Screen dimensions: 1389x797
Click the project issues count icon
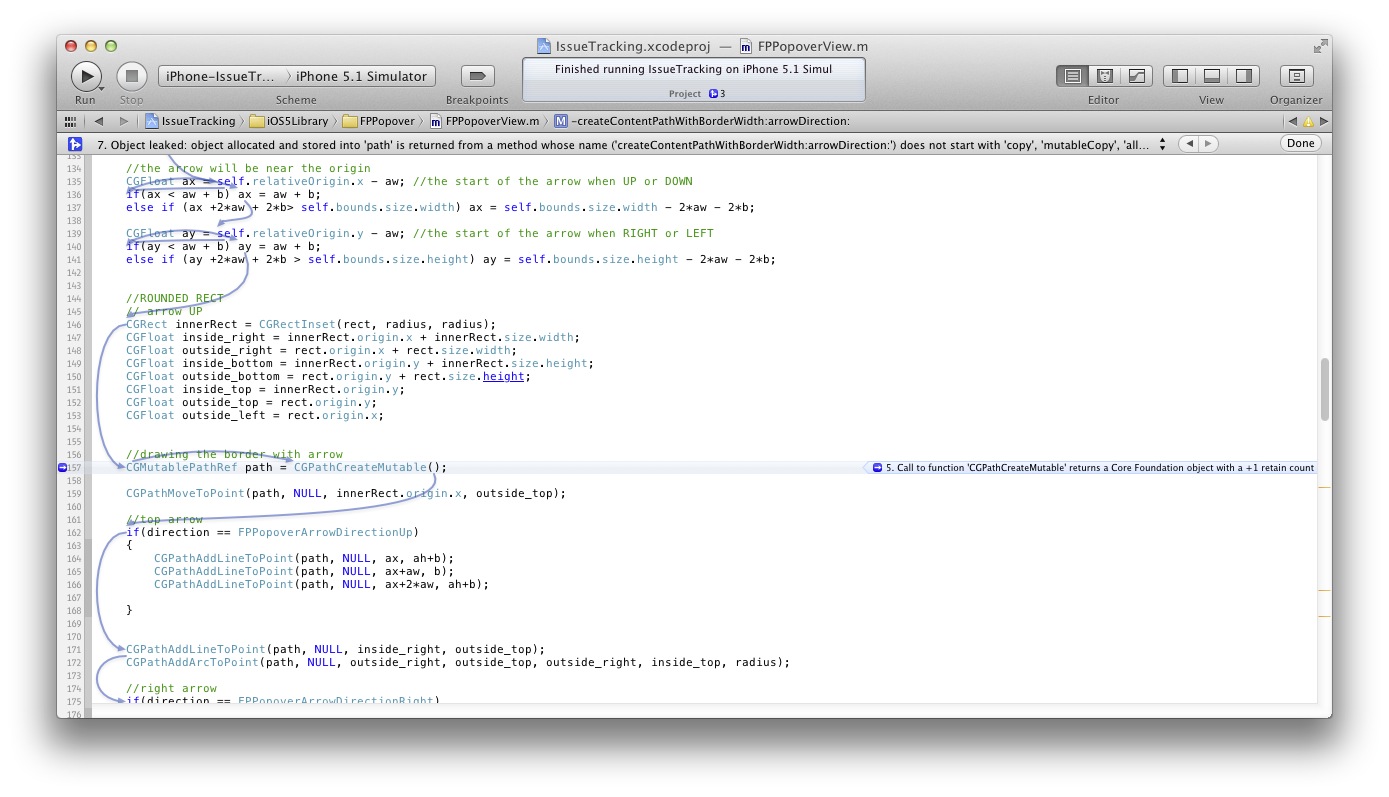pyautogui.click(x=716, y=94)
